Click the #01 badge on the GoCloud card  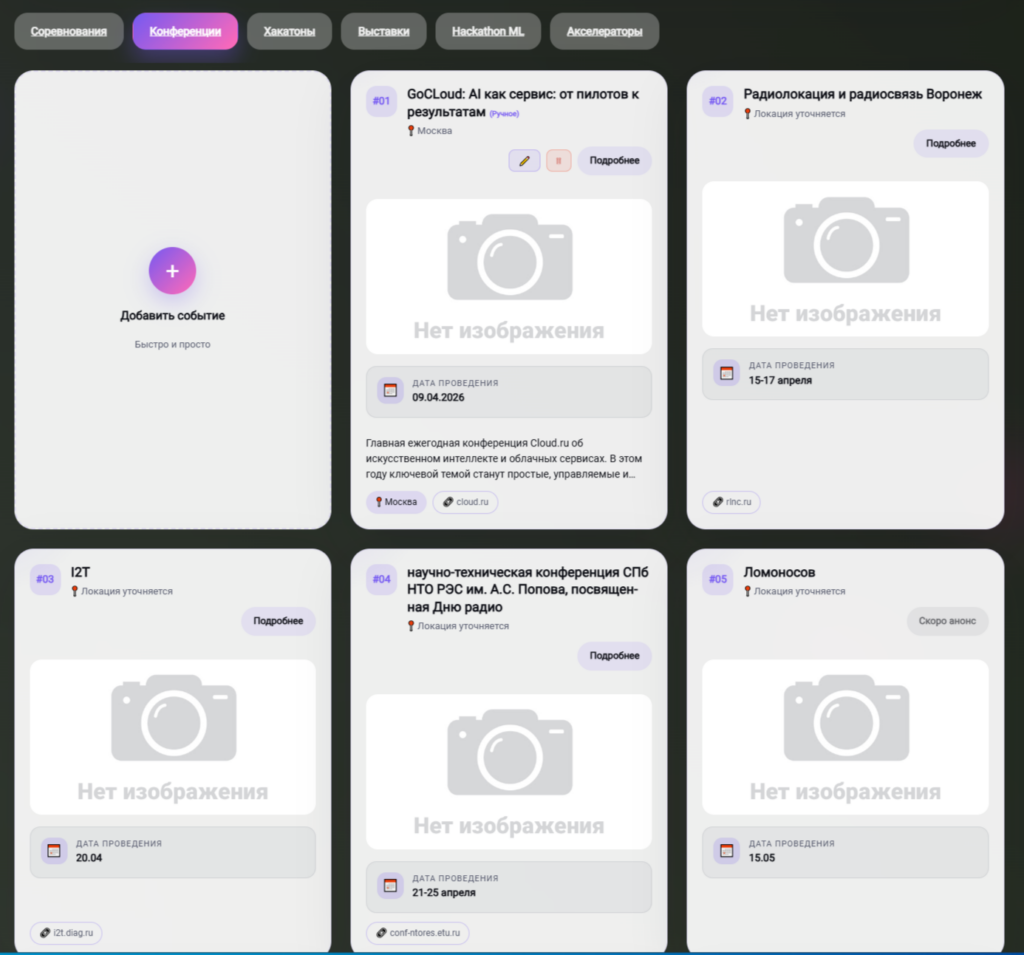(x=381, y=101)
